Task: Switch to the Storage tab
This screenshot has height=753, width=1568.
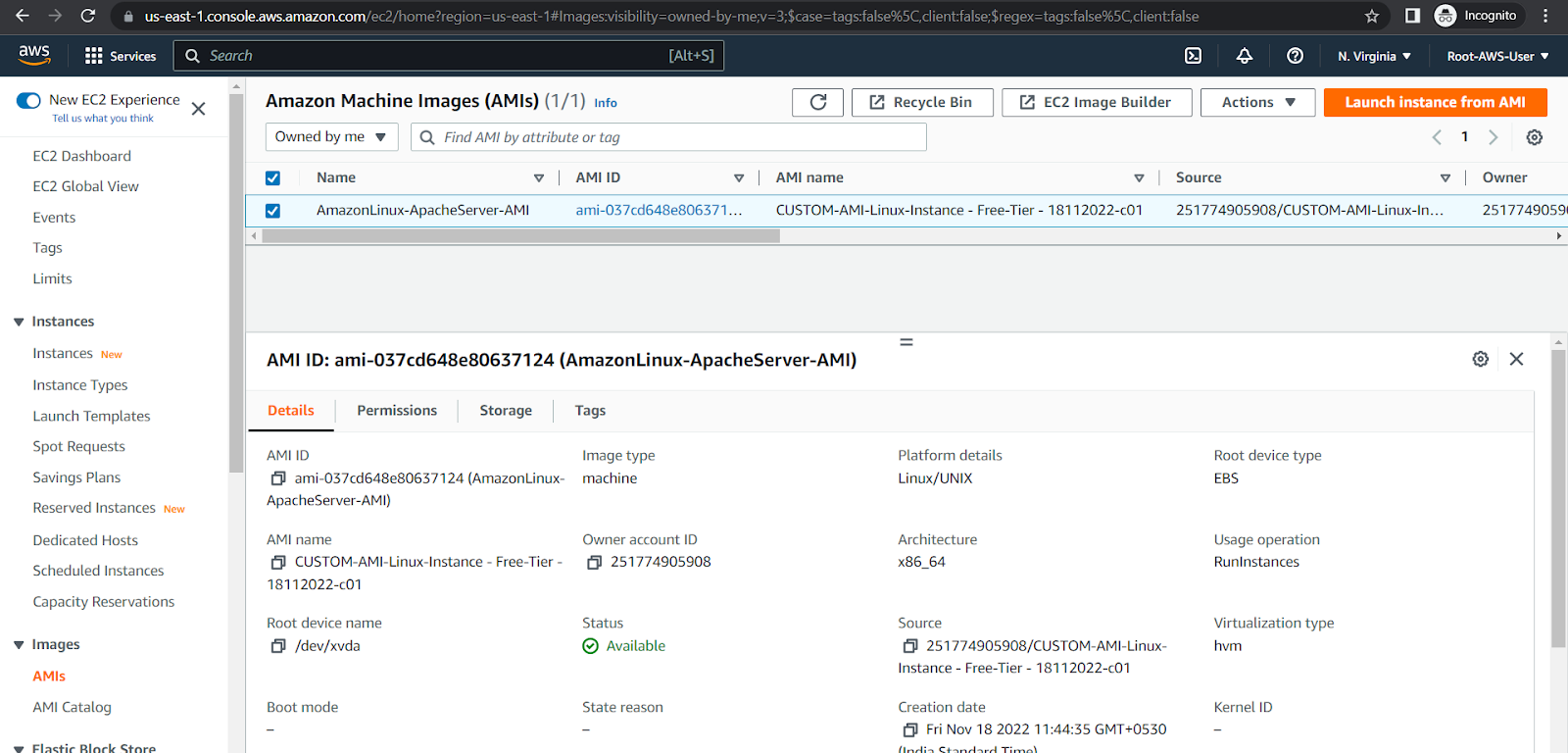Action: coord(506,411)
